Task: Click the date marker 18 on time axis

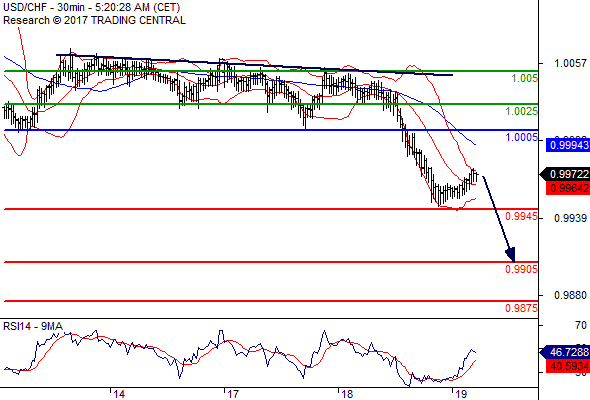Action: [347, 394]
